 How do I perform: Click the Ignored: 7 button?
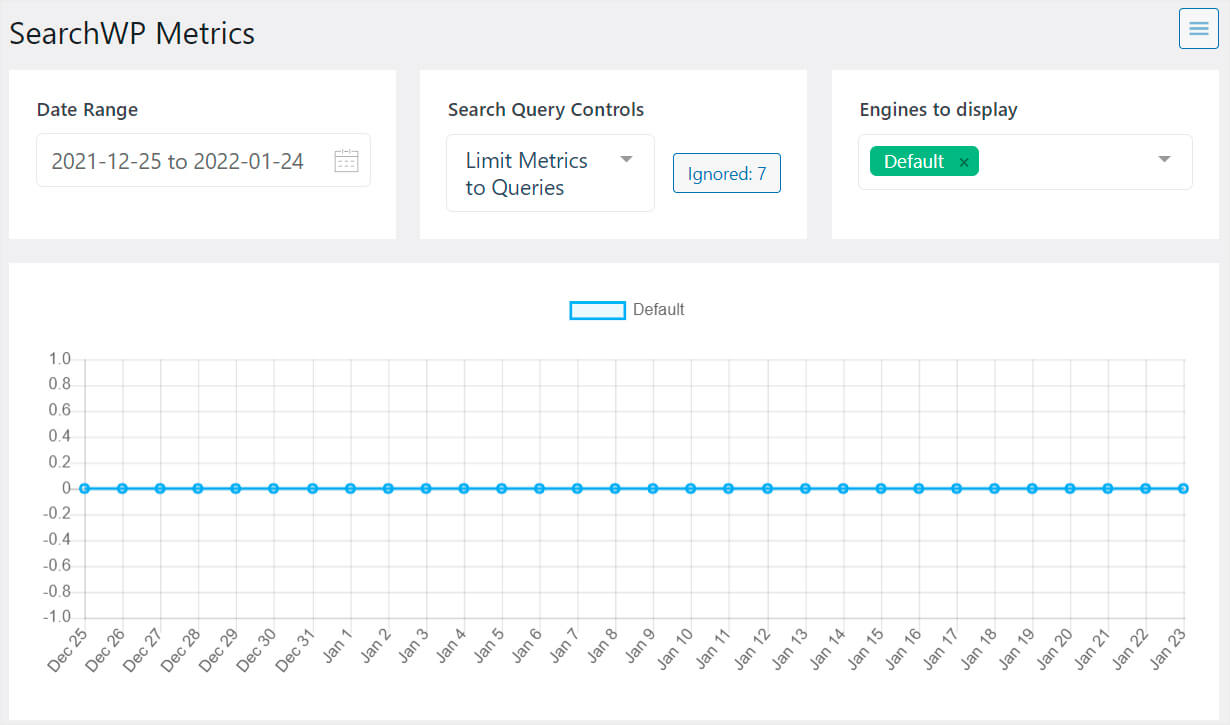(x=726, y=172)
